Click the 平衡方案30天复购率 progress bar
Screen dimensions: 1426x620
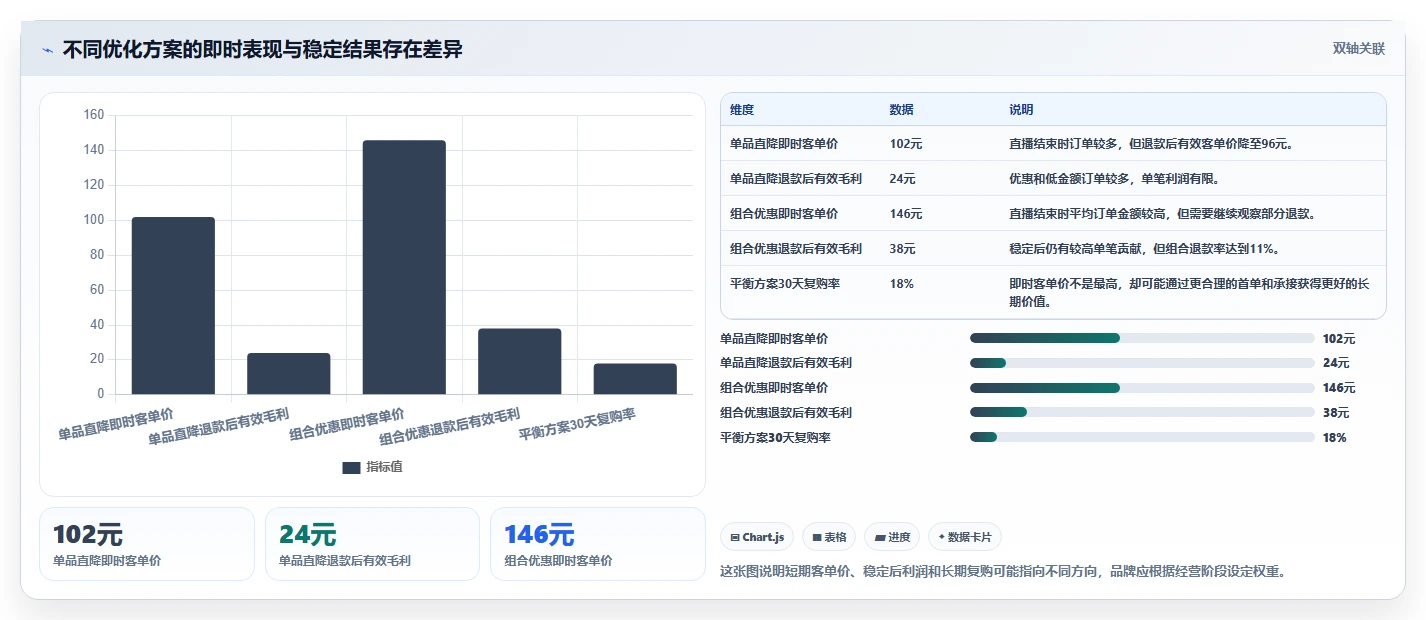1142,437
